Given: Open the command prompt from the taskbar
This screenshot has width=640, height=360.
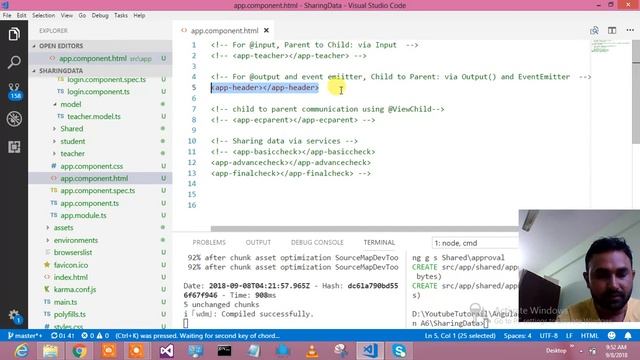Looking at the screenshot, I should pos(224,351).
